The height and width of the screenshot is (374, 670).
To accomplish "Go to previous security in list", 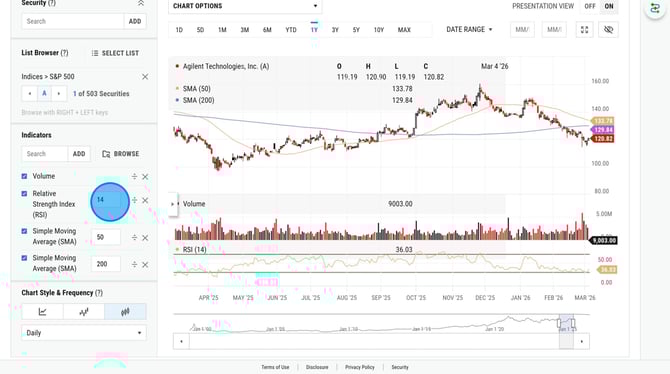I will [x=29, y=94].
